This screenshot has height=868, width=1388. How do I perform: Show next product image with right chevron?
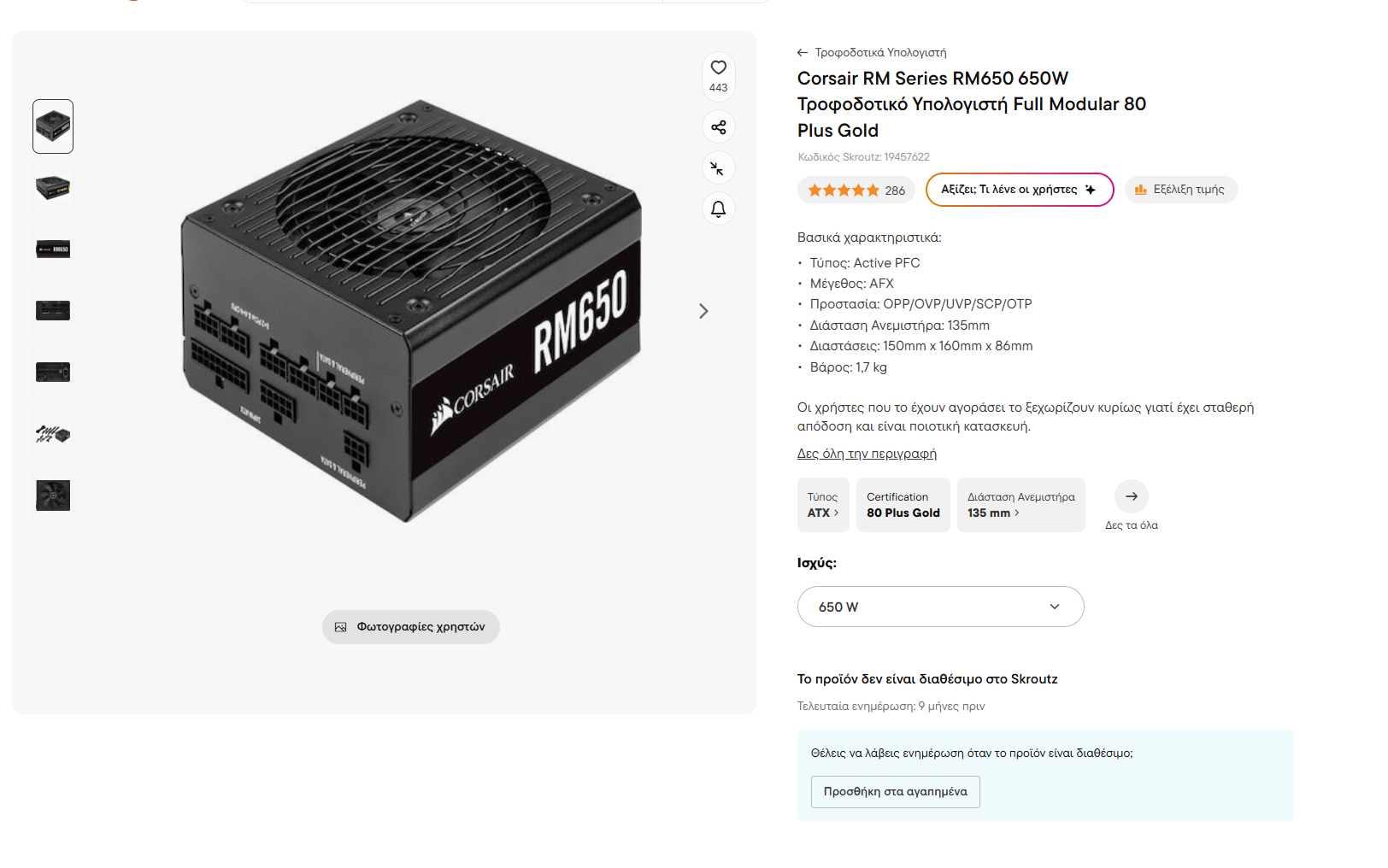pyautogui.click(x=703, y=311)
